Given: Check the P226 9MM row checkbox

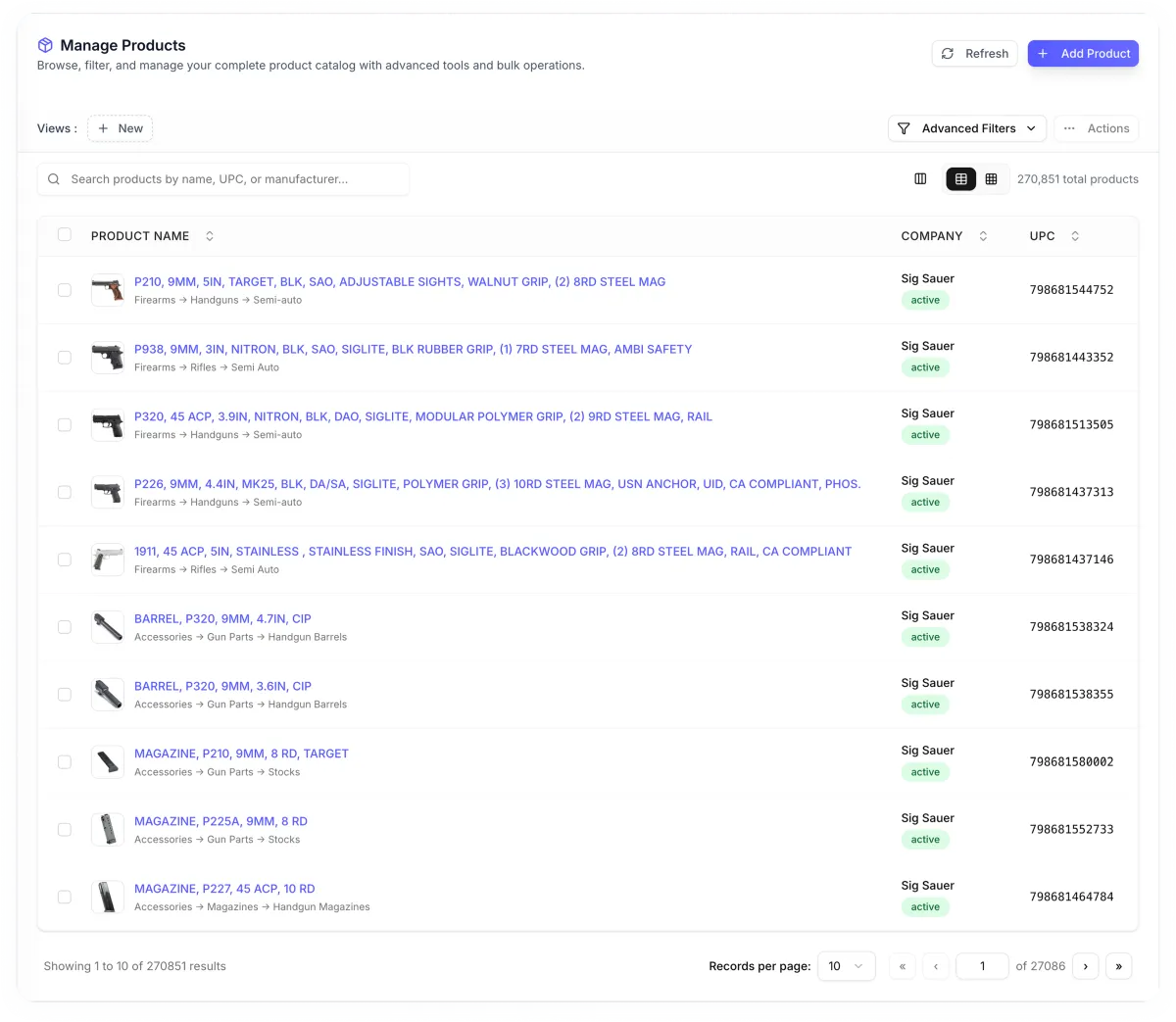Looking at the screenshot, I should 65,492.
